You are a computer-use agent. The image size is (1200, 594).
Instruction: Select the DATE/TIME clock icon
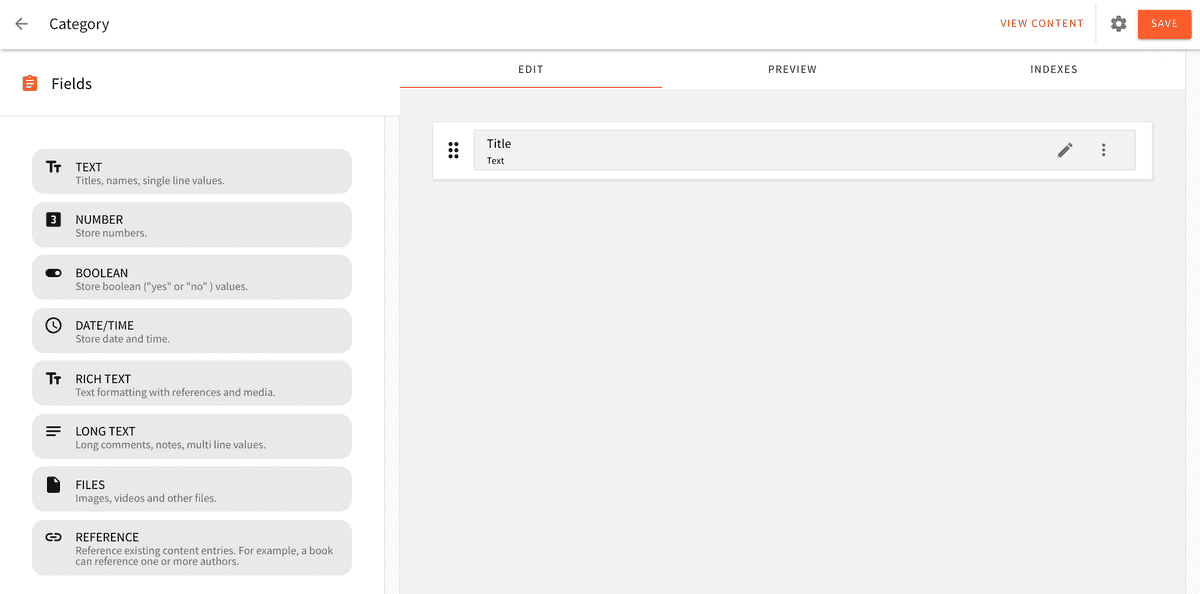(54, 325)
